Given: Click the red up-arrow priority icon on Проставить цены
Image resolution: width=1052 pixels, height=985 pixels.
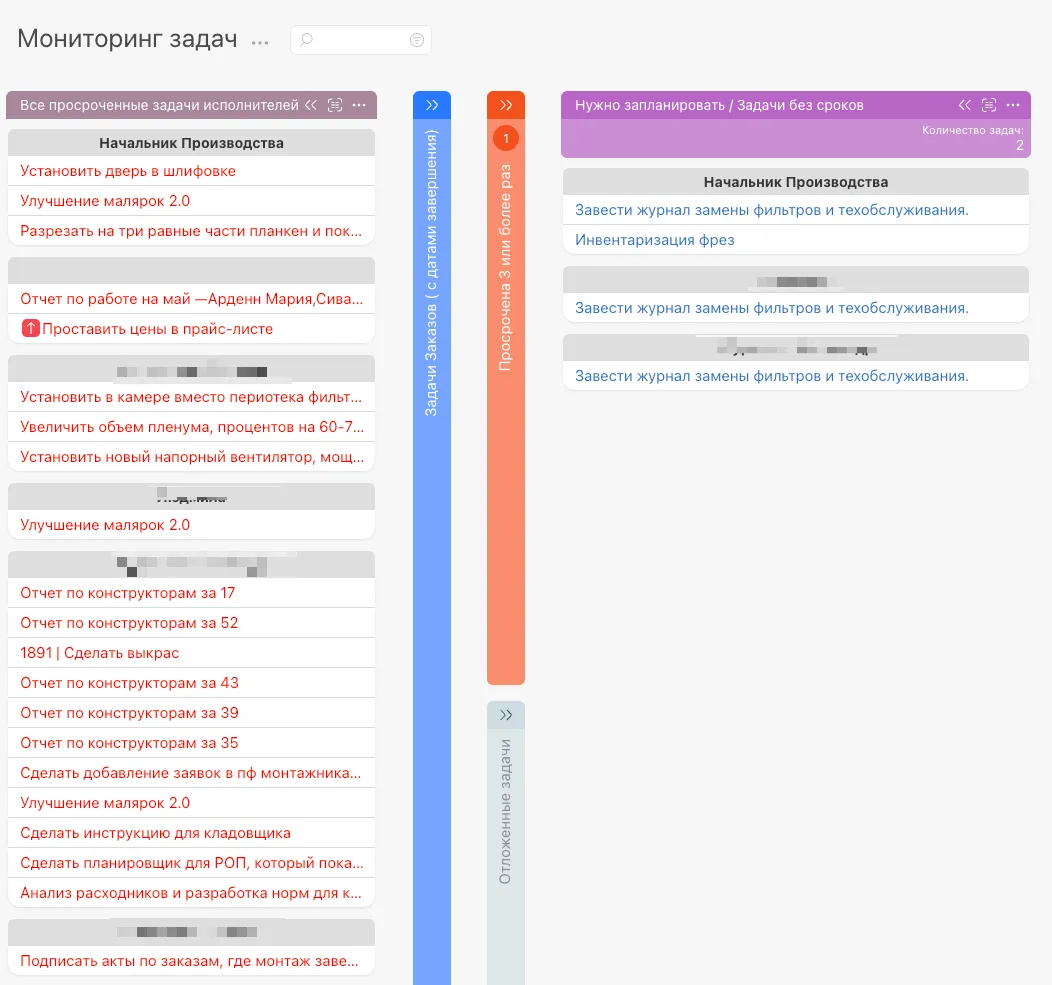Looking at the screenshot, I should (x=30, y=328).
